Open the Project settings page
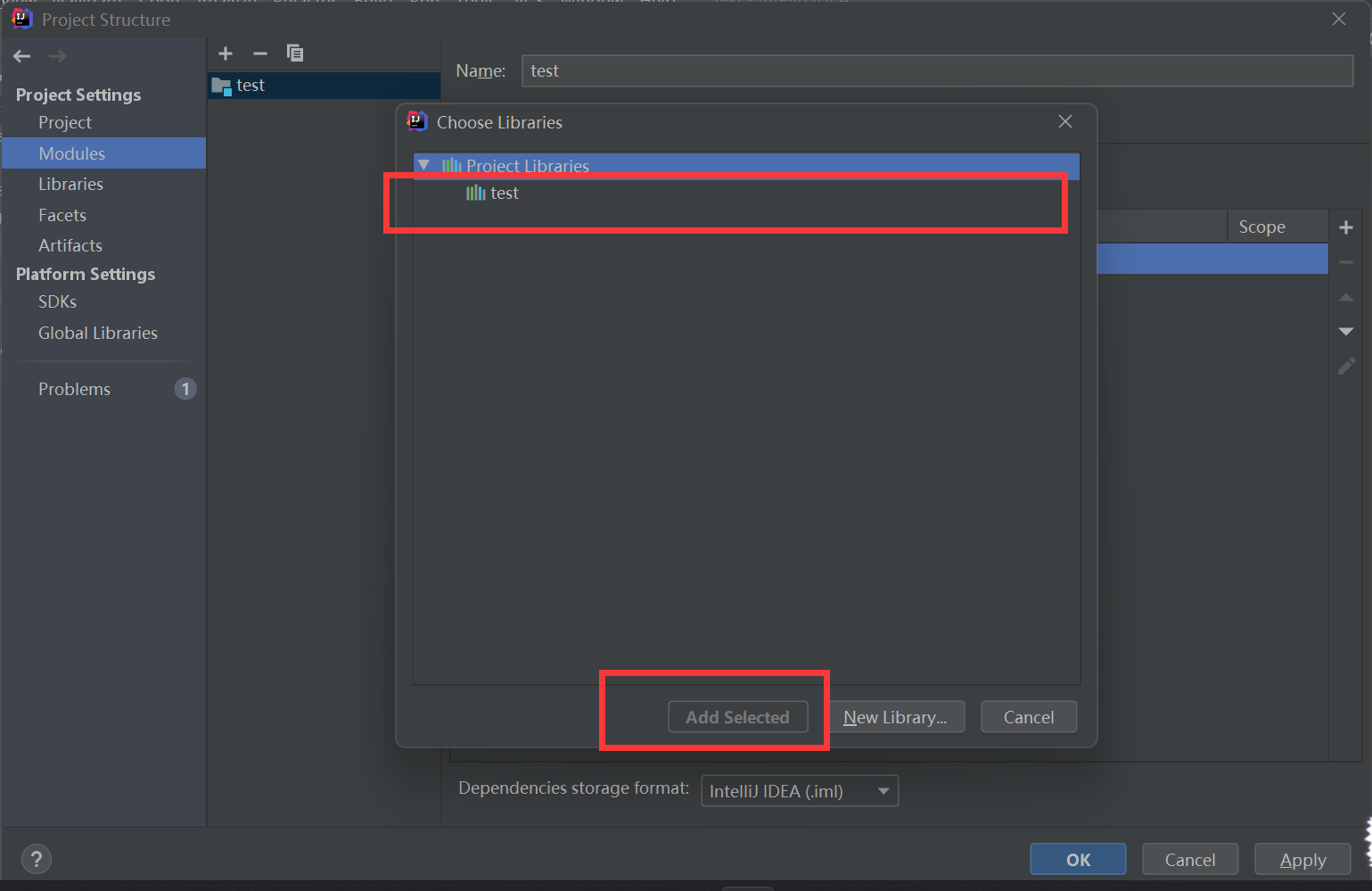The width and height of the screenshot is (1372, 891). tap(65, 122)
